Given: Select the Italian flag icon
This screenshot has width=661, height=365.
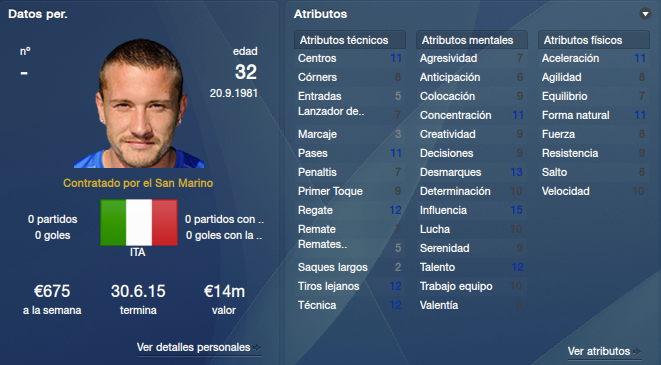Looking at the screenshot, I should click(139, 223).
